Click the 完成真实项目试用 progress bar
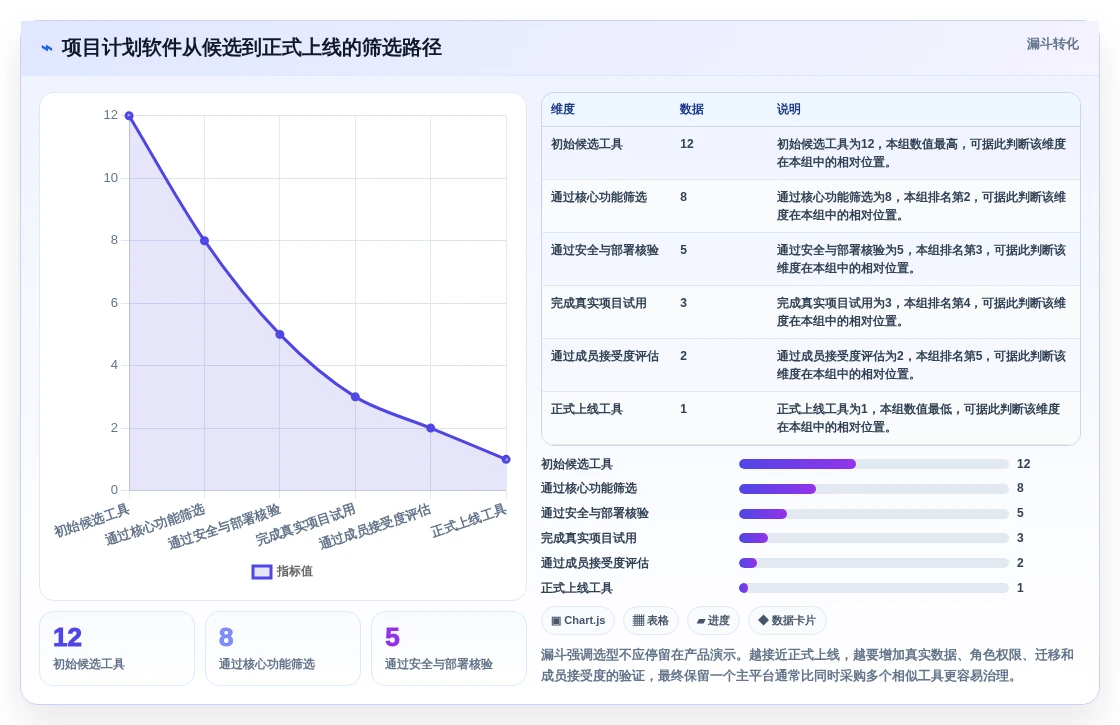 (x=874, y=538)
